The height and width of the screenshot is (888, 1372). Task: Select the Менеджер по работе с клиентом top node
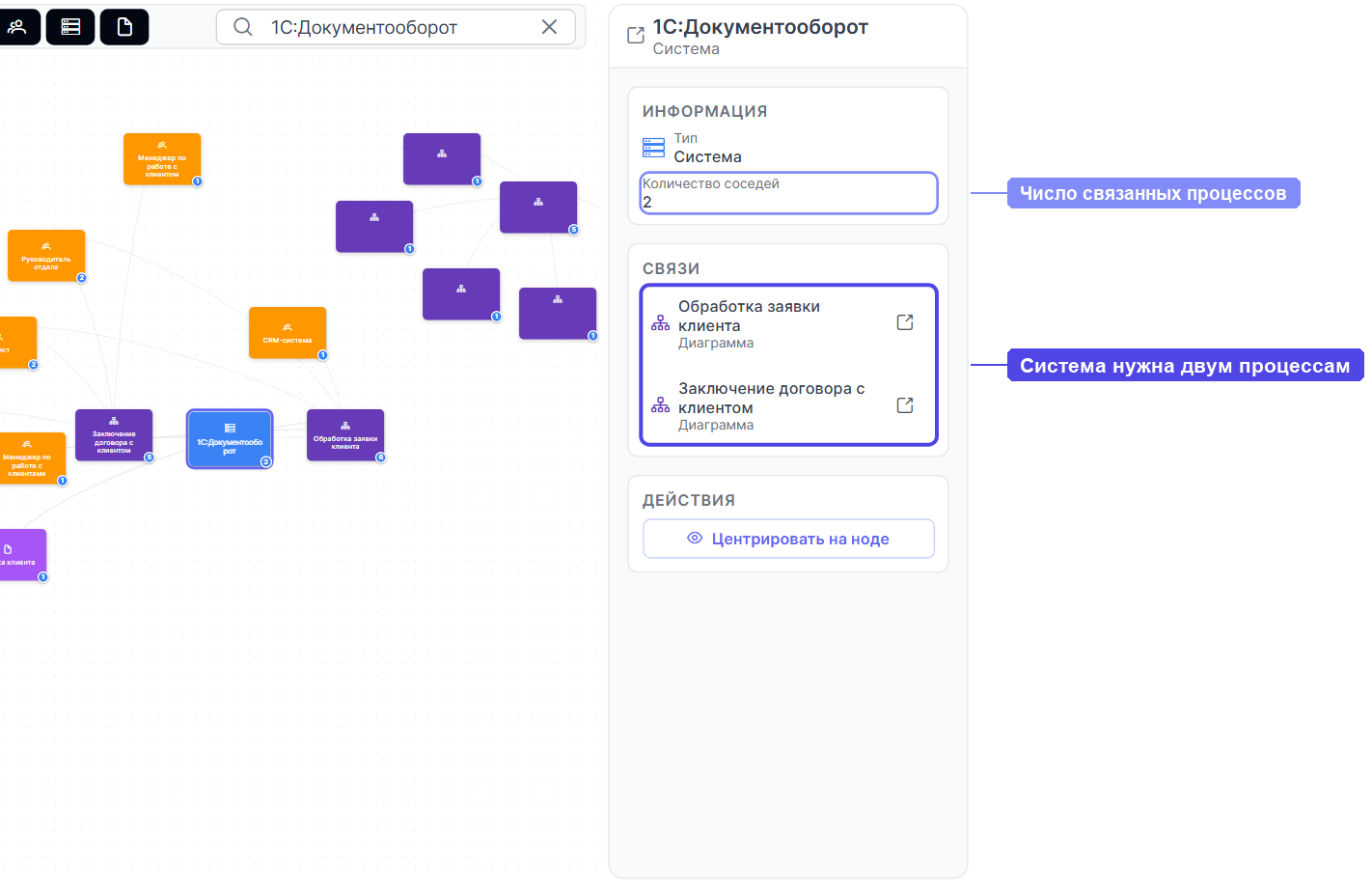(x=162, y=158)
